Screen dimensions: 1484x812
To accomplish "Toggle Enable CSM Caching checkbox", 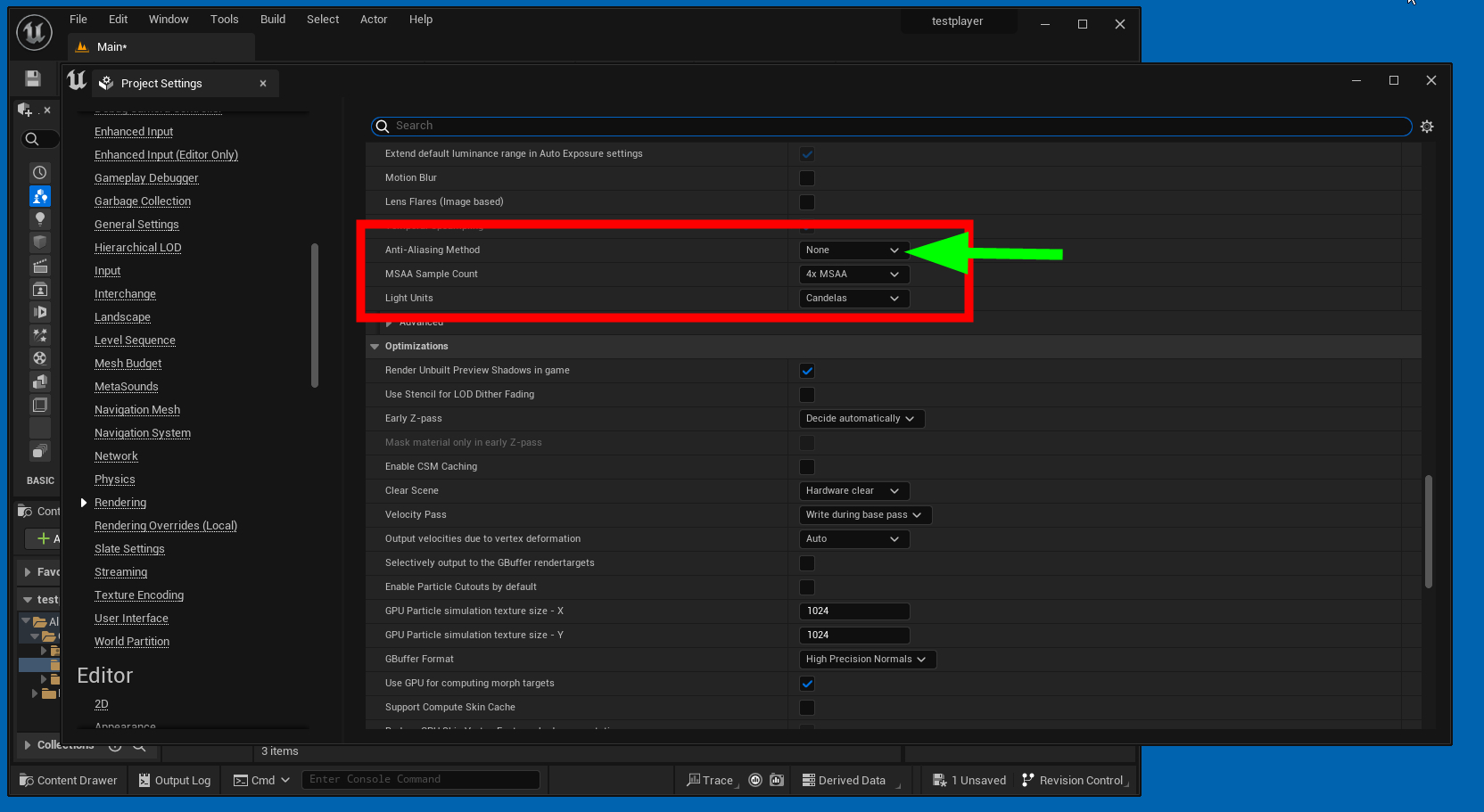I will (x=807, y=467).
